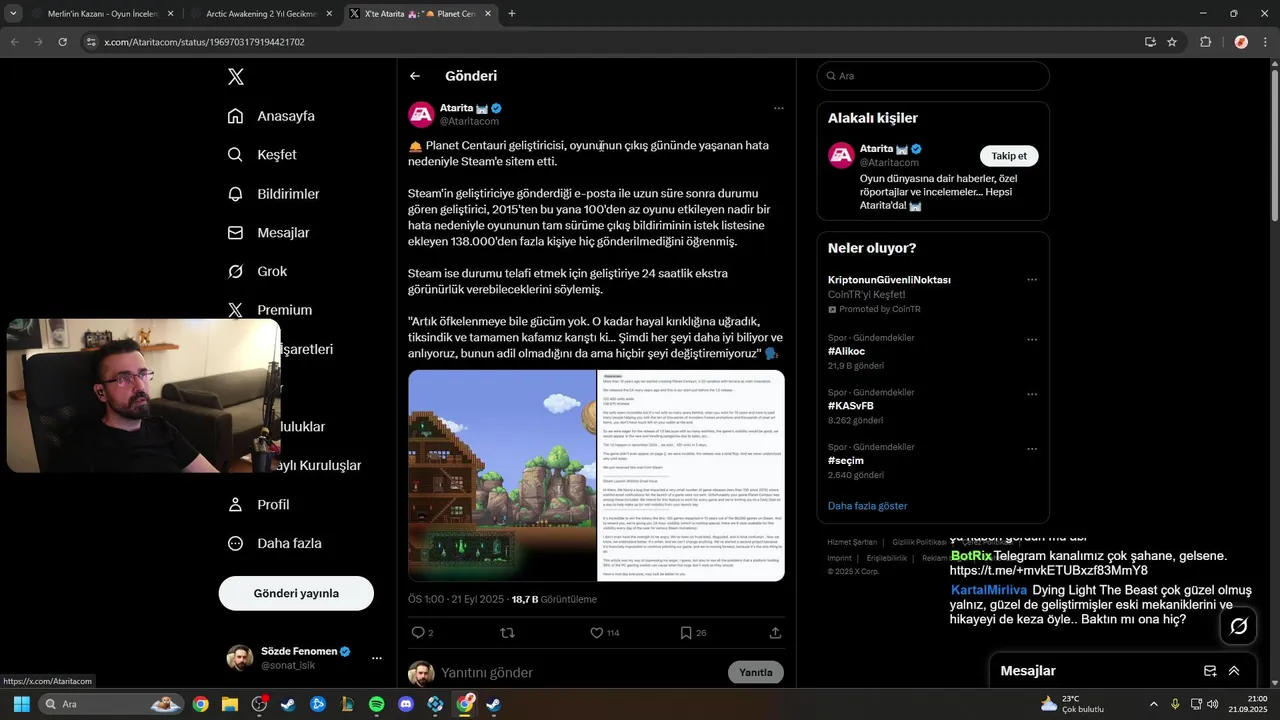Open account menu beside Sözde Fenomen
Viewport: 1280px width, 720px height.
pyautogui.click(x=377, y=658)
